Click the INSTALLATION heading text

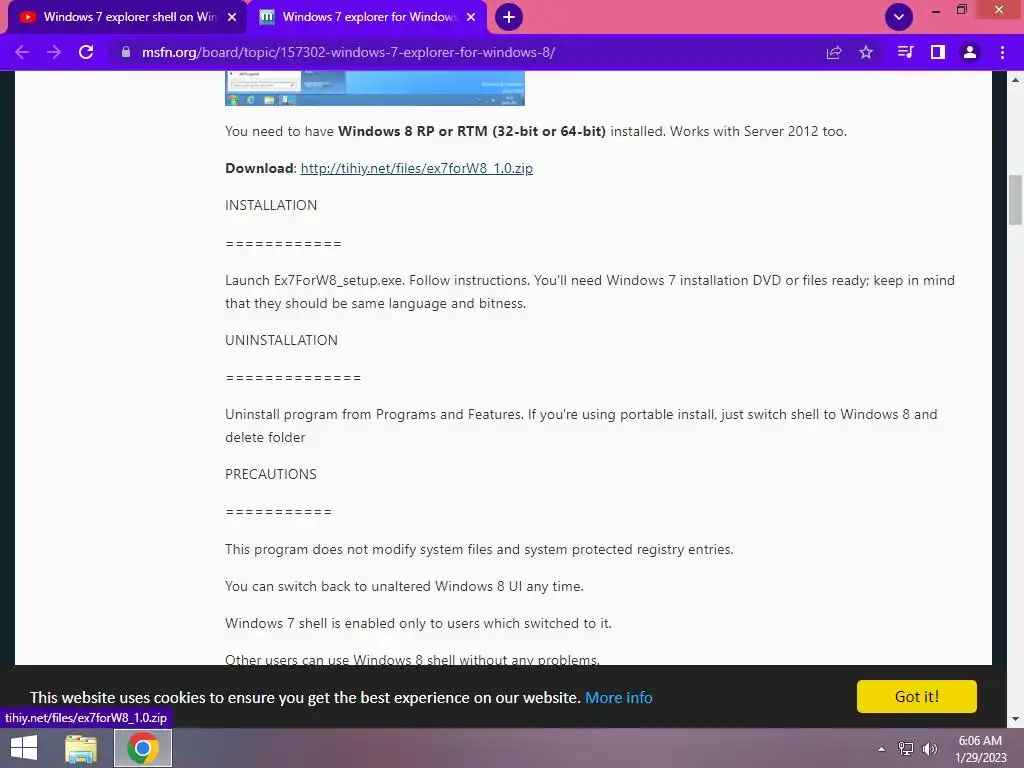[271, 205]
